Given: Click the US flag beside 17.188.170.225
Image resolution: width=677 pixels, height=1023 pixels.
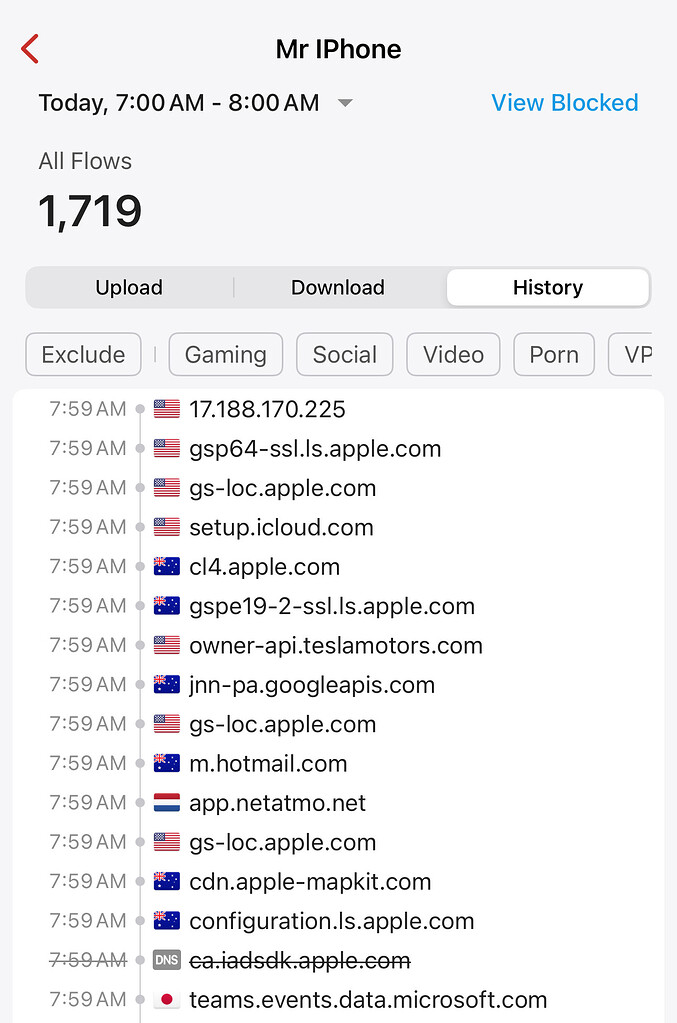Looking at the screenshot, I should pyautogui.click(x=166, y=409).
